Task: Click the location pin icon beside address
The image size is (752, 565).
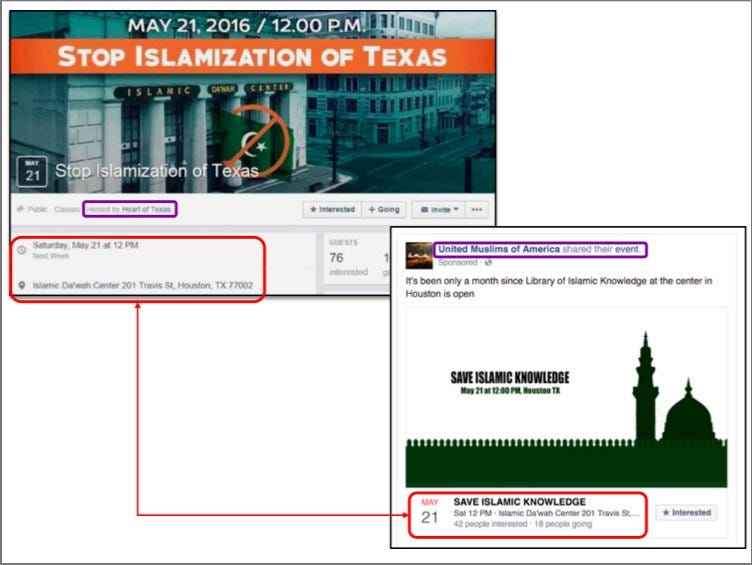Action: click(22, 285)
